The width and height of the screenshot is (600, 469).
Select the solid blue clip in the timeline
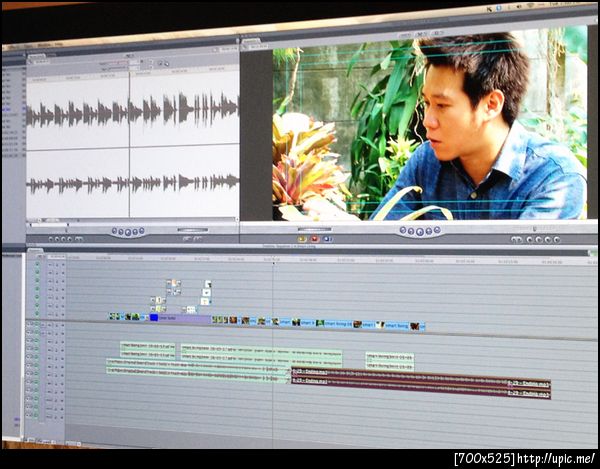[154, 318]
